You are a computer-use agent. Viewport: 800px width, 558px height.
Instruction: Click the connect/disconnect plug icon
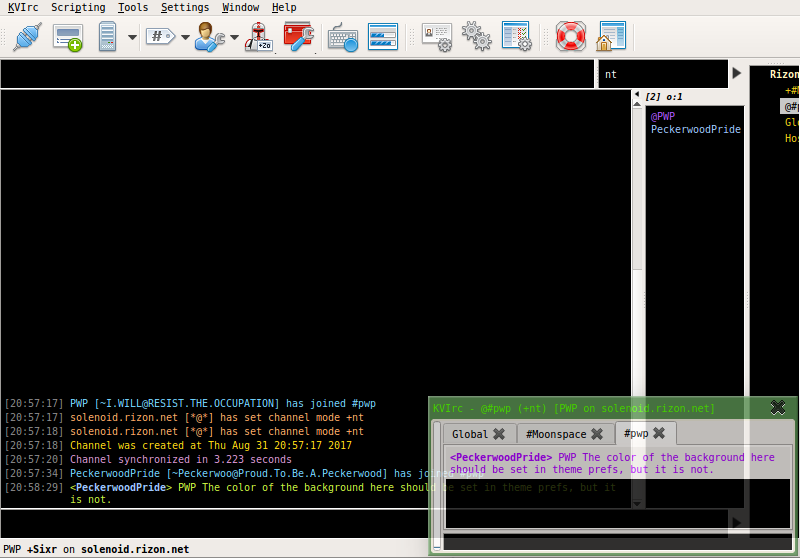(x=26, y=38)
